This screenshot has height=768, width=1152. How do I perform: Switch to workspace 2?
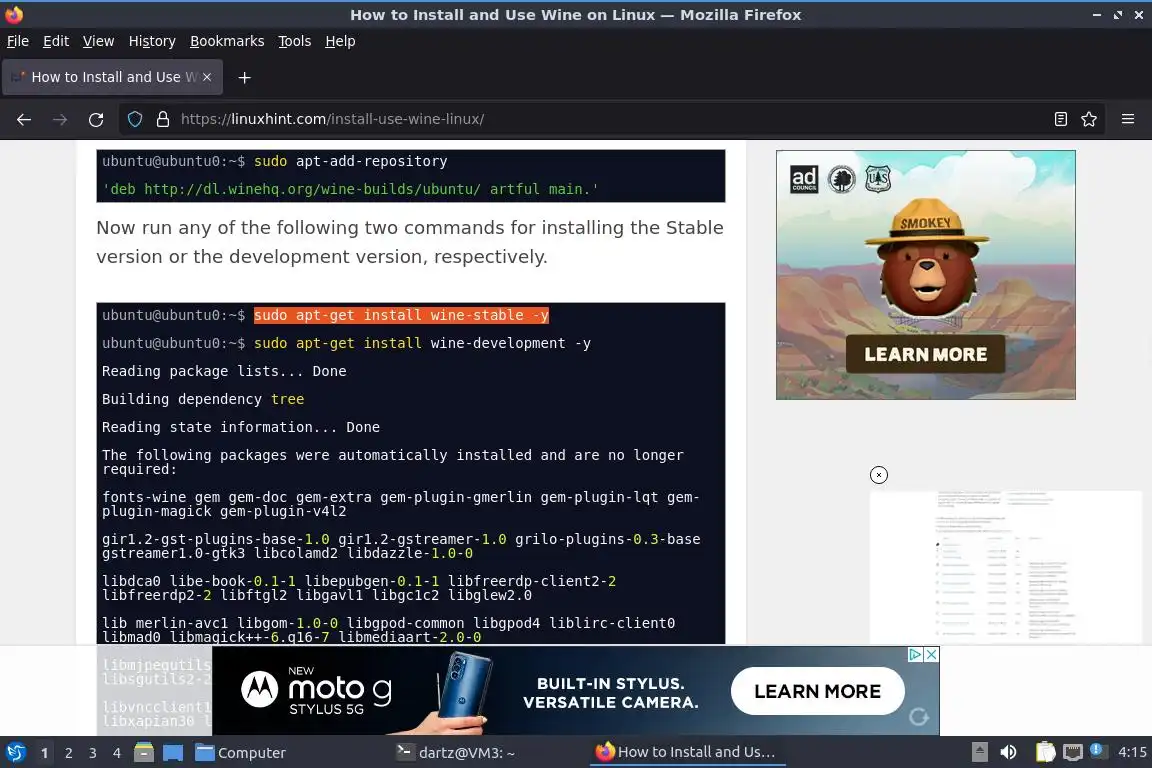(x=68, y=753)
